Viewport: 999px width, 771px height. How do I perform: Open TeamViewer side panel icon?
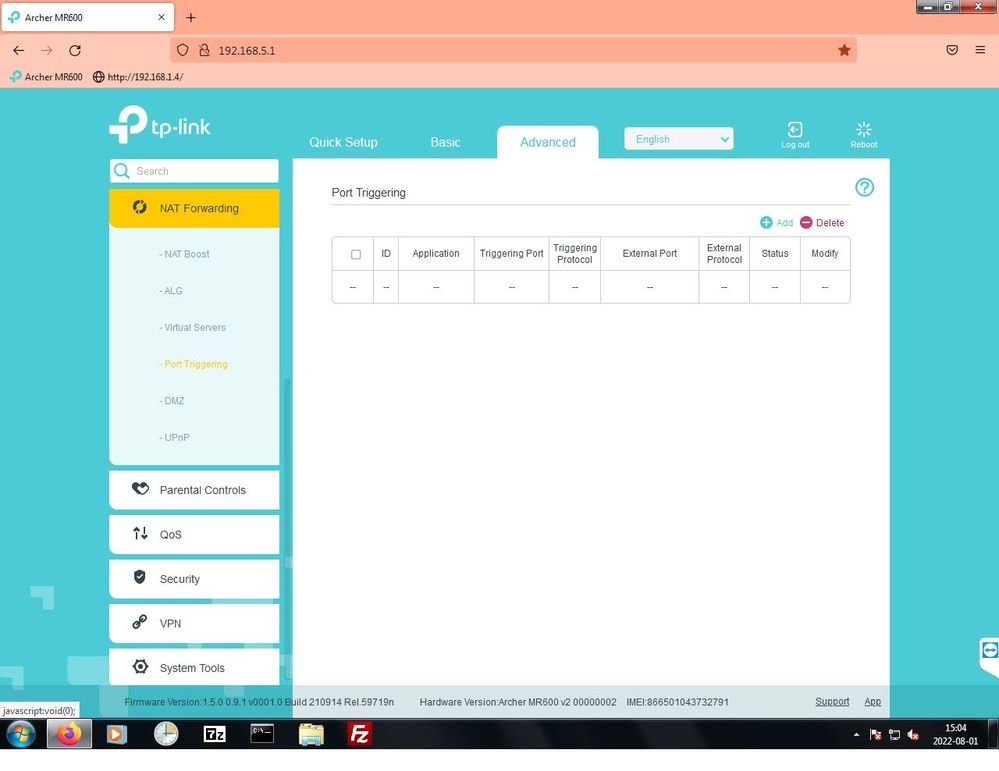pos(989,650)
